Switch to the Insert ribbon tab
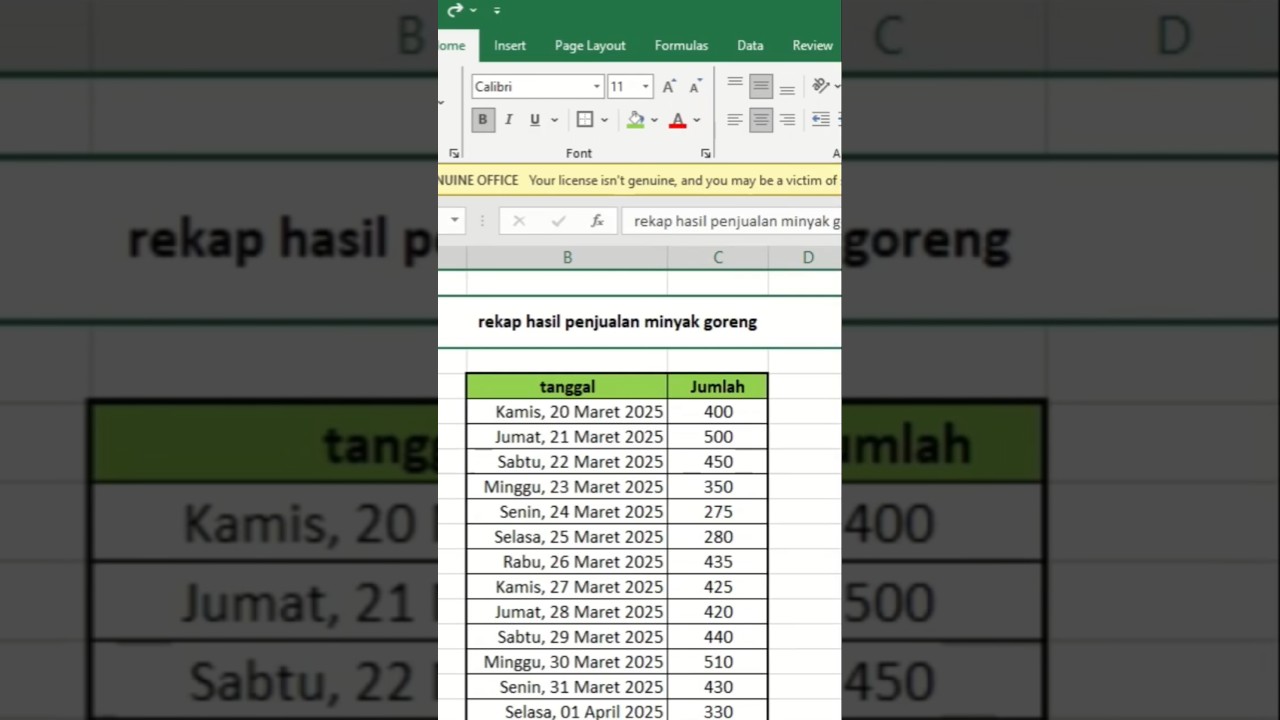The width and height of the screenshot is (1280, 720). (x=509, y=46)
